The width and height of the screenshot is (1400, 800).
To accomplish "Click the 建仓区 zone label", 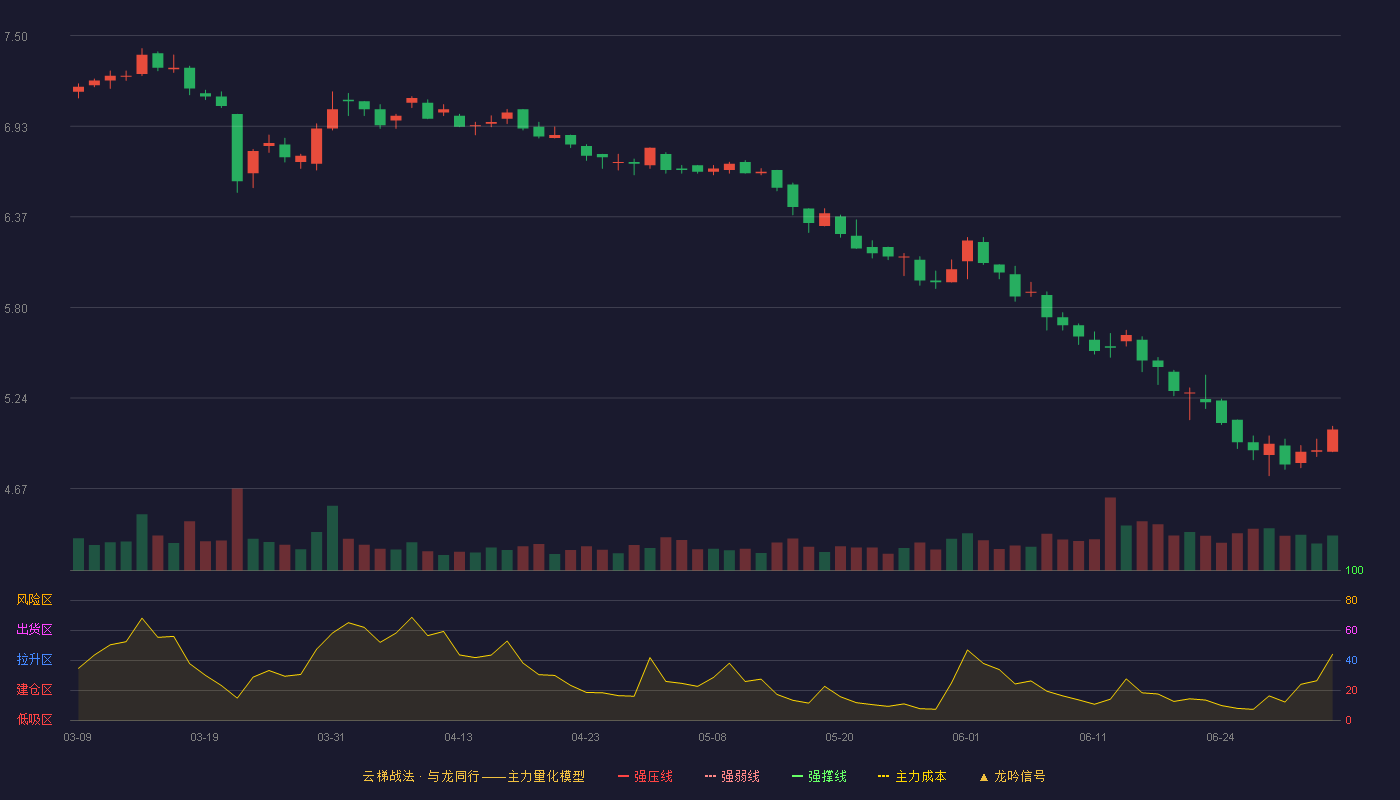I will pyautogui.click(x=34, y=690).
